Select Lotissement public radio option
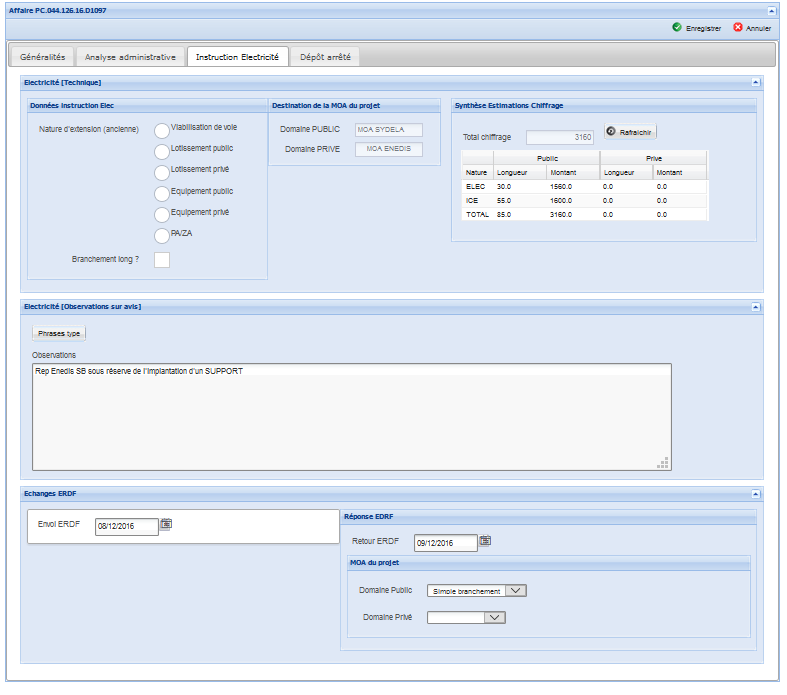 [162, 152]
